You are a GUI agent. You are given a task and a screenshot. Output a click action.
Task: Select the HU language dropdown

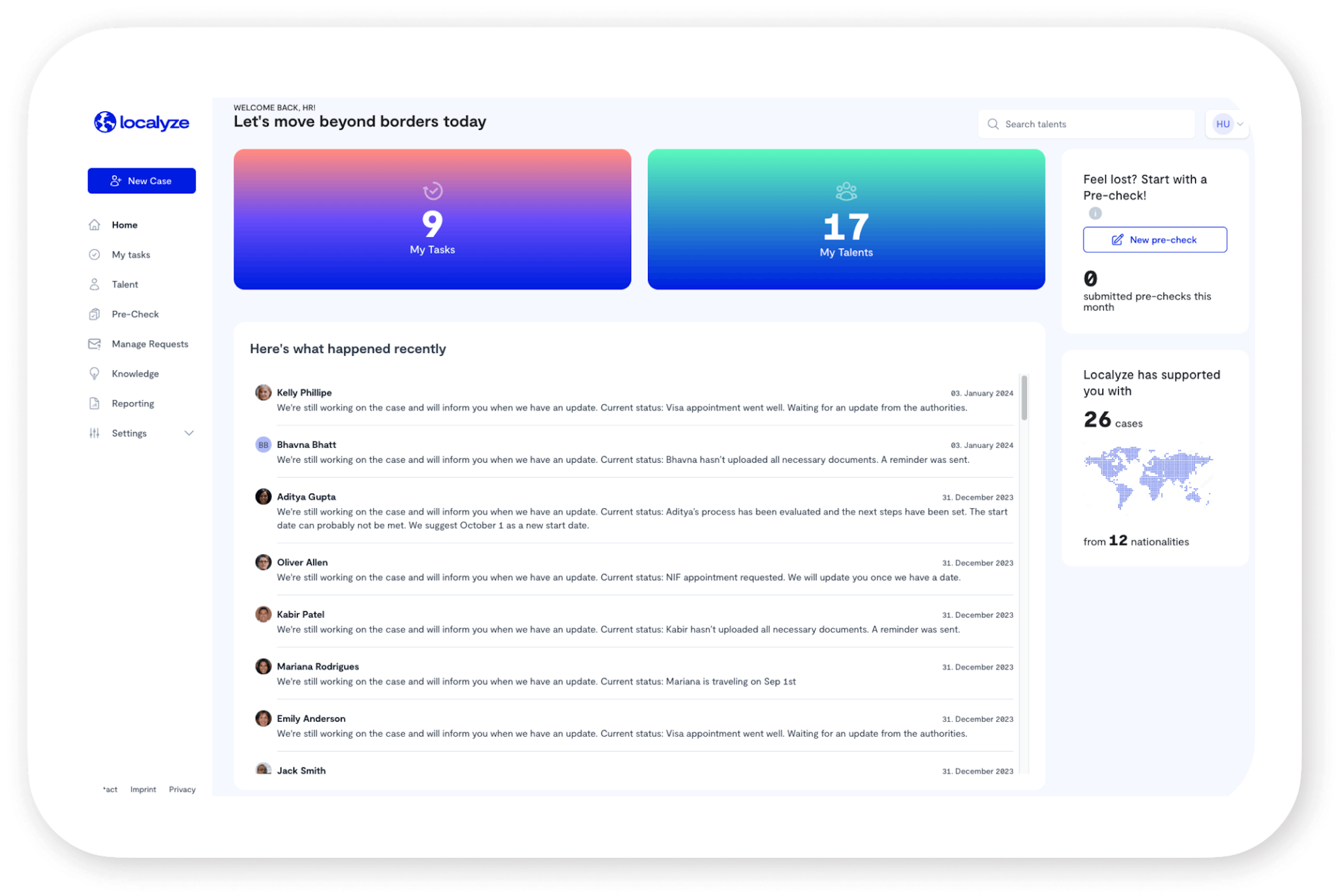click(1228, 124)
